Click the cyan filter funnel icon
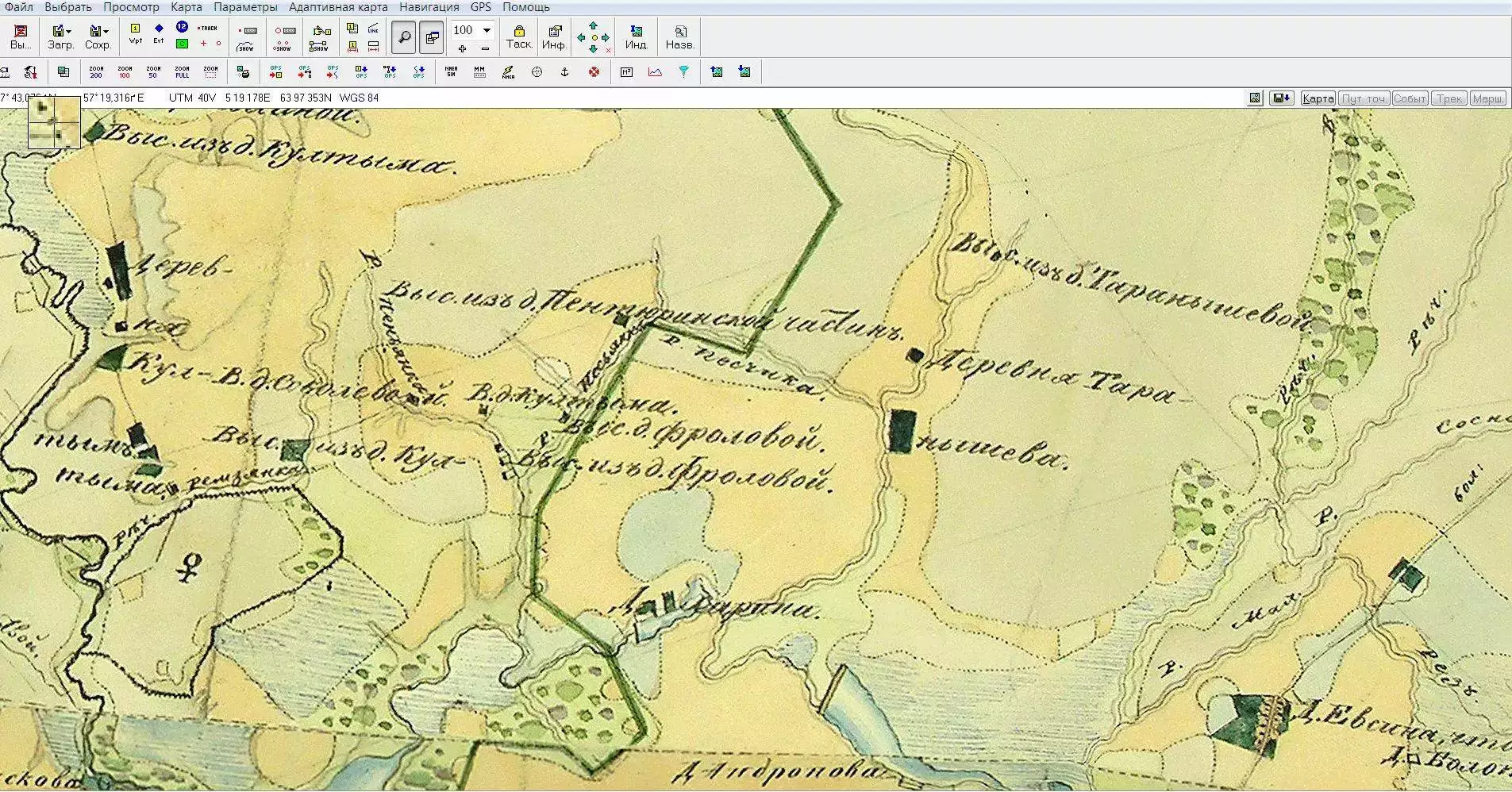Viewport: 1512px width, 792px height. 683,72
